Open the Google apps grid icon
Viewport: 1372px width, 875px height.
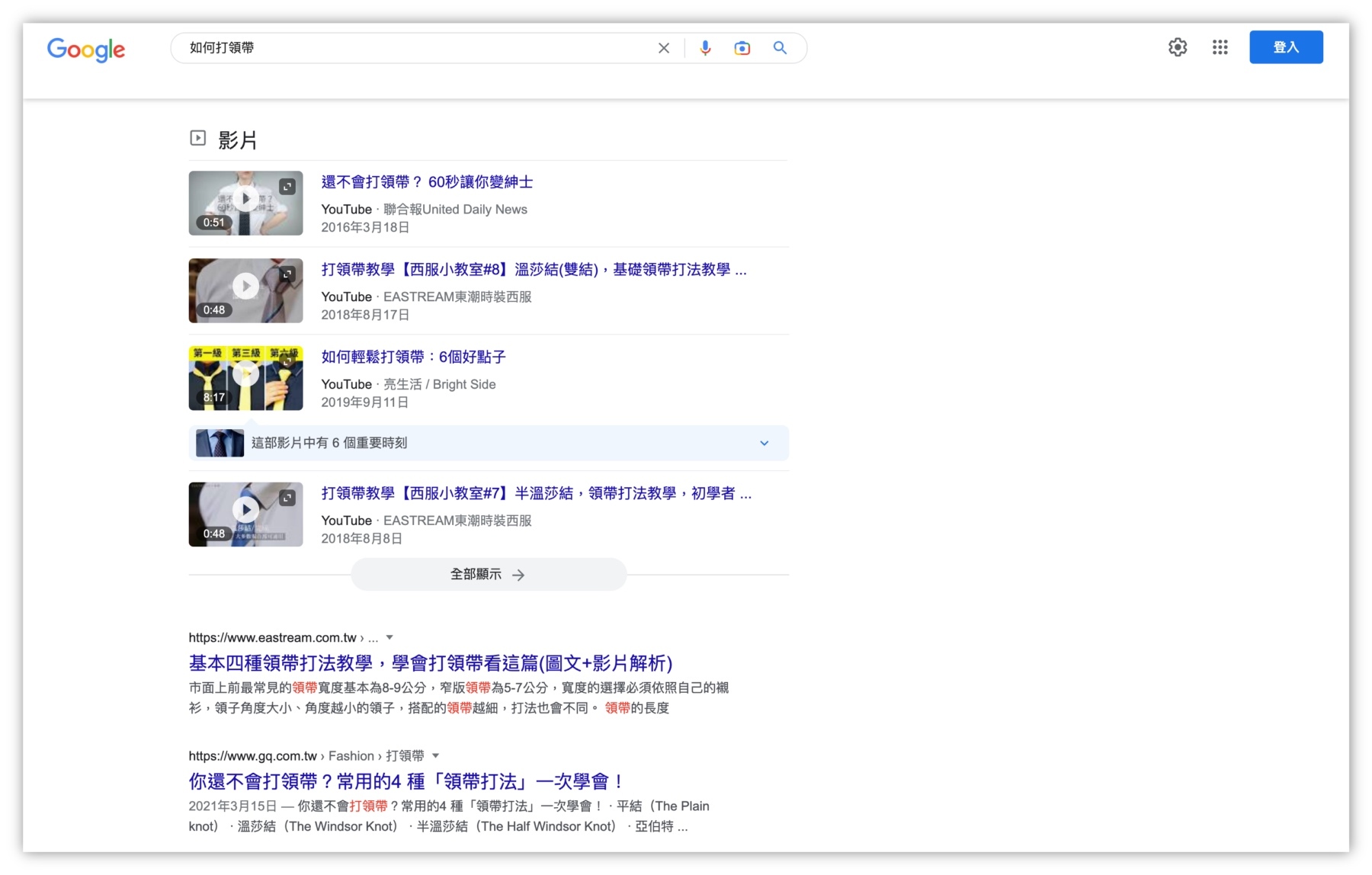coord(1220,47)
